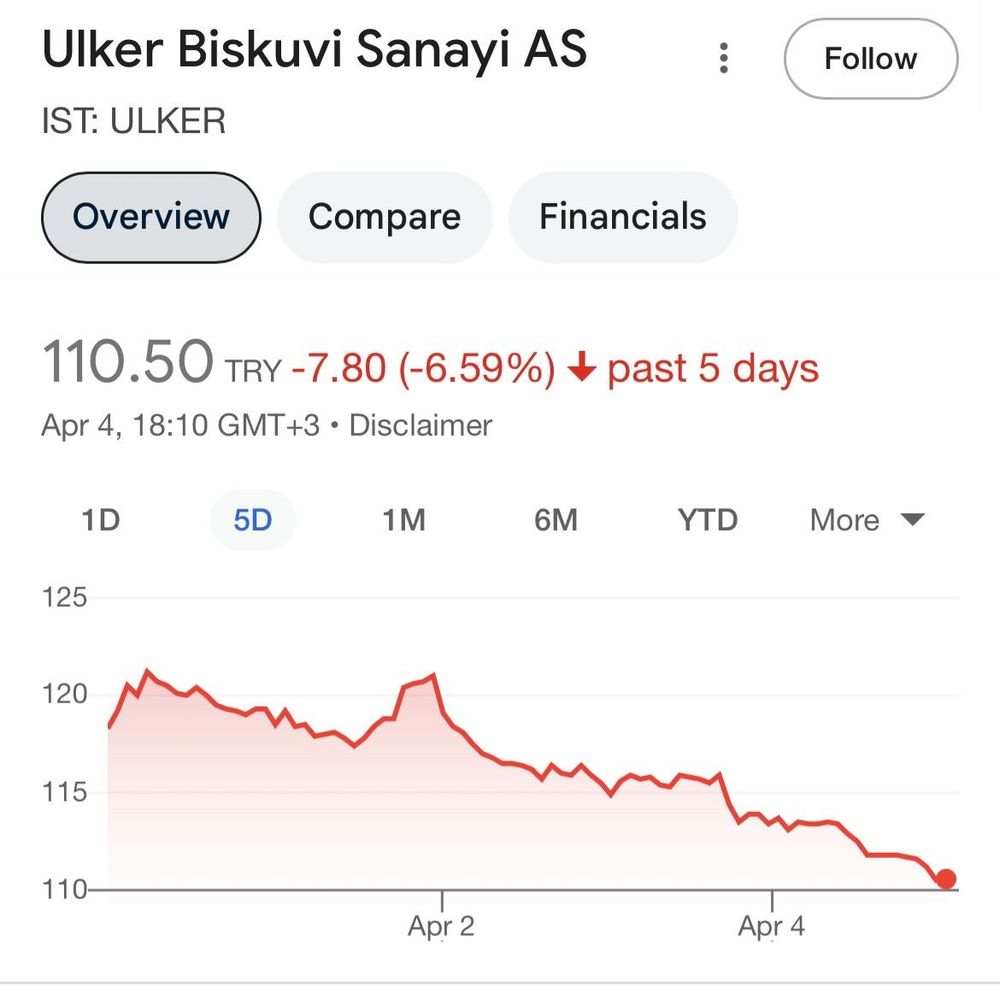The height and width of the screenshot is (997, 1000).
Task: Click the Apr 2 date marker
Action: tap(441, 926)
